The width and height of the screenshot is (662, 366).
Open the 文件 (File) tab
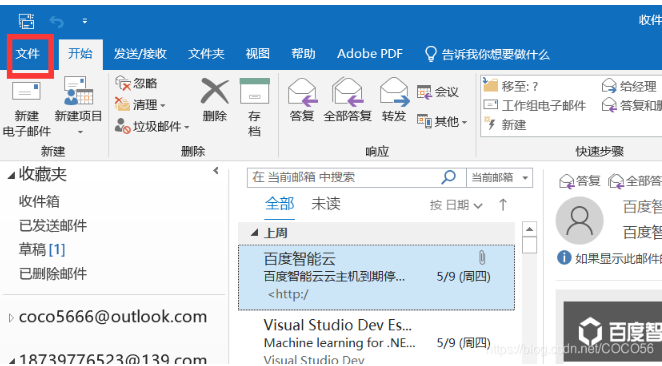point(27,54)
